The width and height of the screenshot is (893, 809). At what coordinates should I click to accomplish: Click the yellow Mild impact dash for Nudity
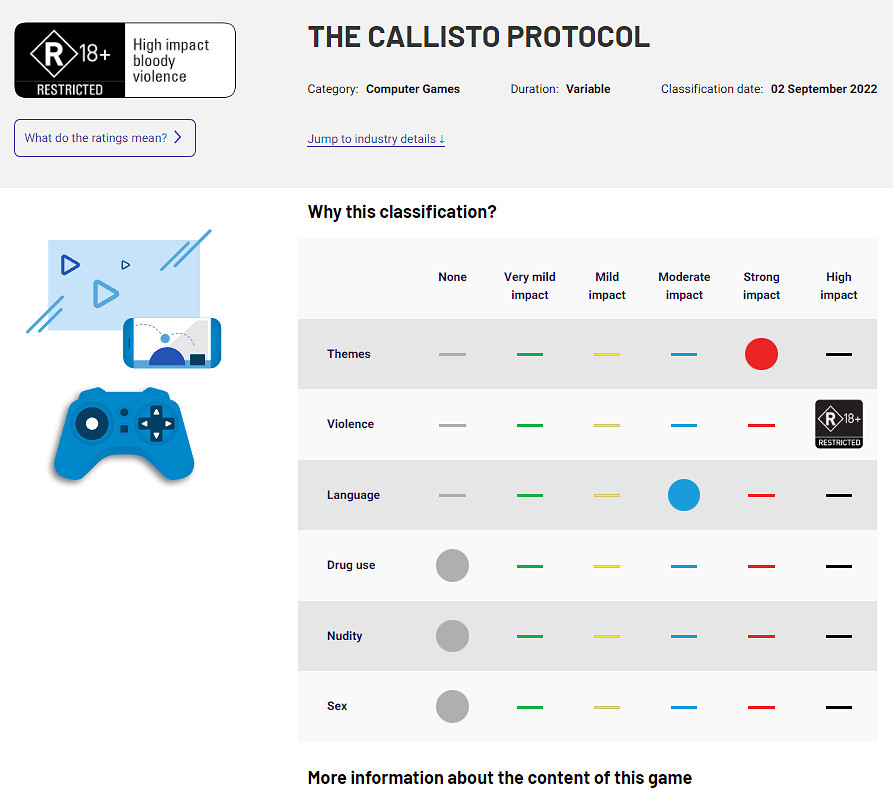(607, 636)
